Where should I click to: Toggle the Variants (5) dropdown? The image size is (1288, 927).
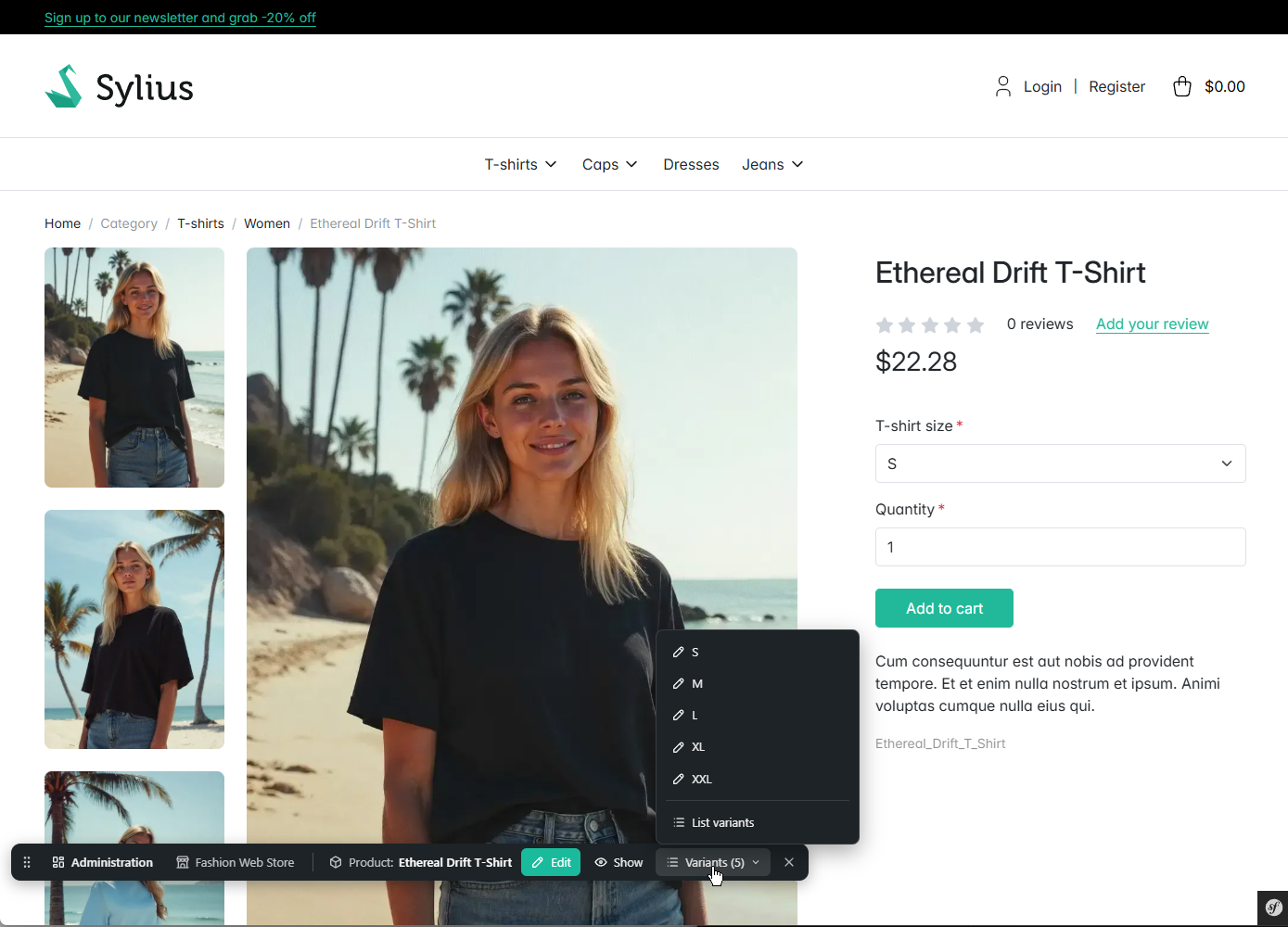713,862
